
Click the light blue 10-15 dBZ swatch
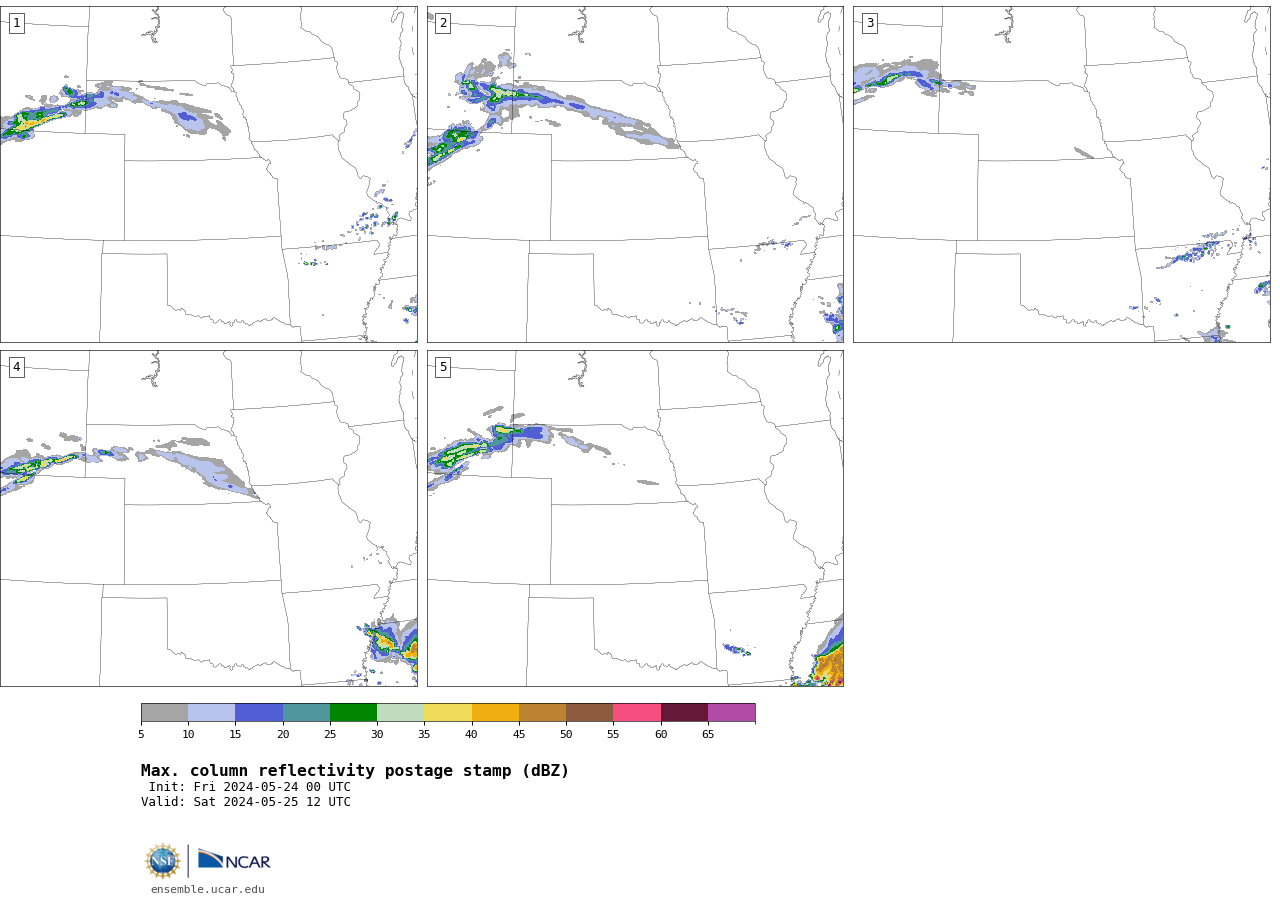coord(212,712)
